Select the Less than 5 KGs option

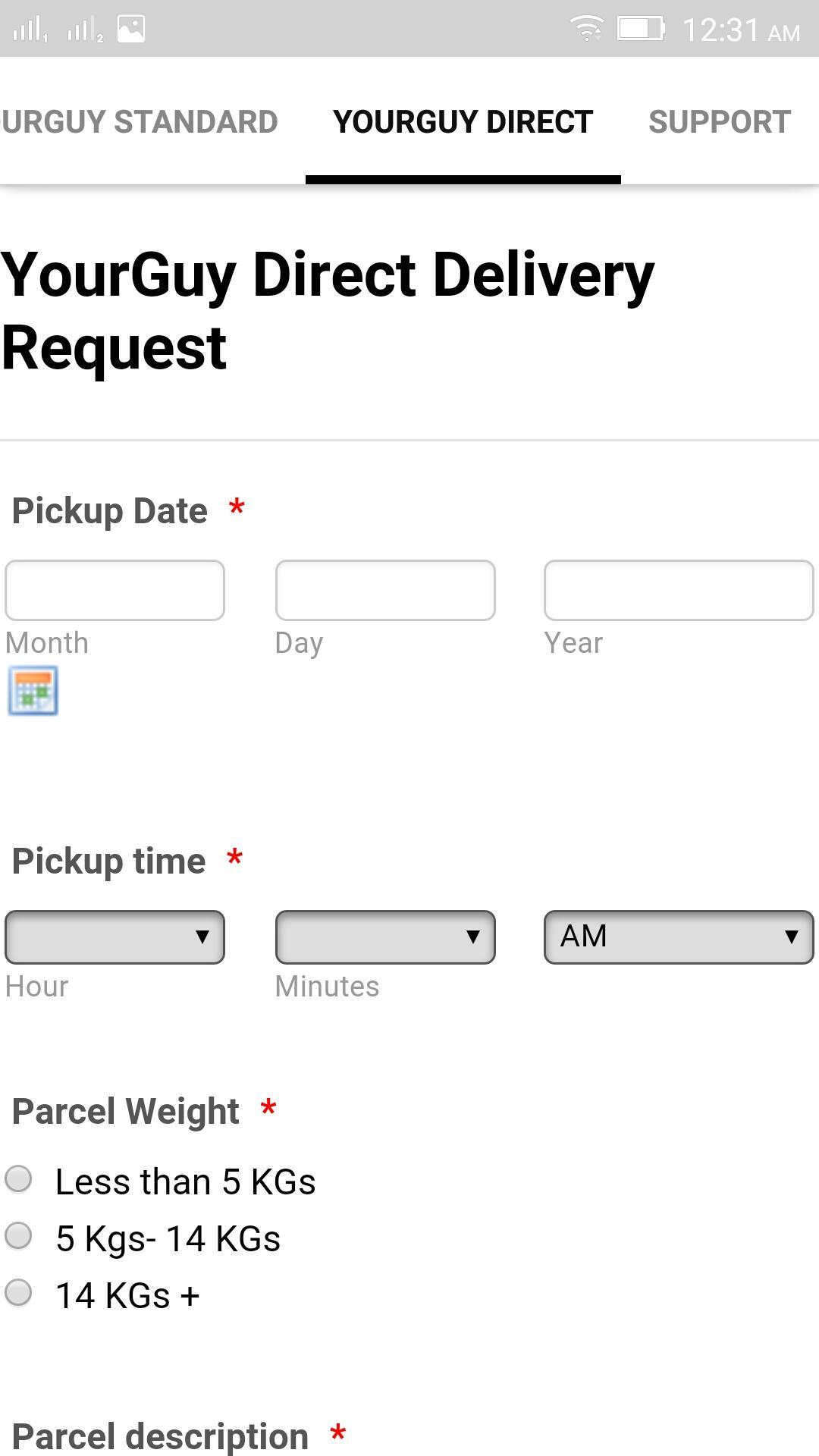[x=17, y=1180]
